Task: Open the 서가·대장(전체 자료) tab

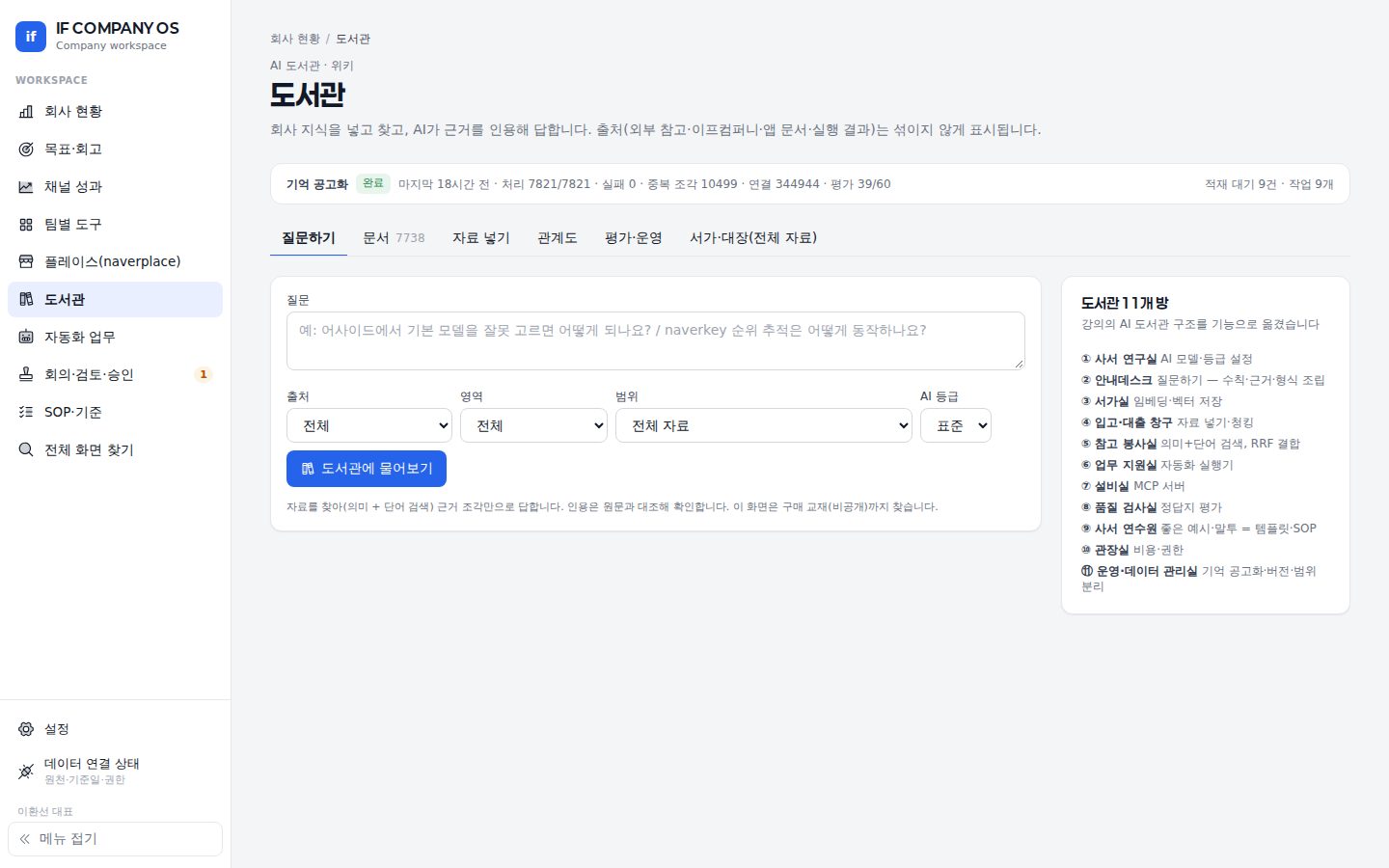Action: pyautogui.click(x=753, y=238)
